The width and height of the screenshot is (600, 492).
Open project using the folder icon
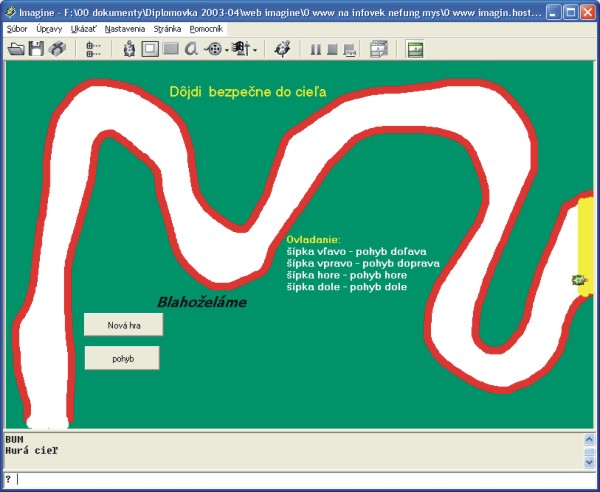pyautogui.click(x=16, y=49)
